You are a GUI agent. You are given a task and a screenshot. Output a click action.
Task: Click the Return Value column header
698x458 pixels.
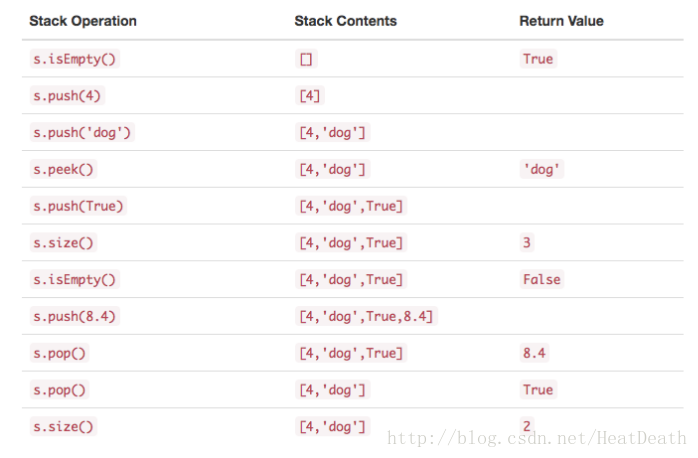[561, 21]
